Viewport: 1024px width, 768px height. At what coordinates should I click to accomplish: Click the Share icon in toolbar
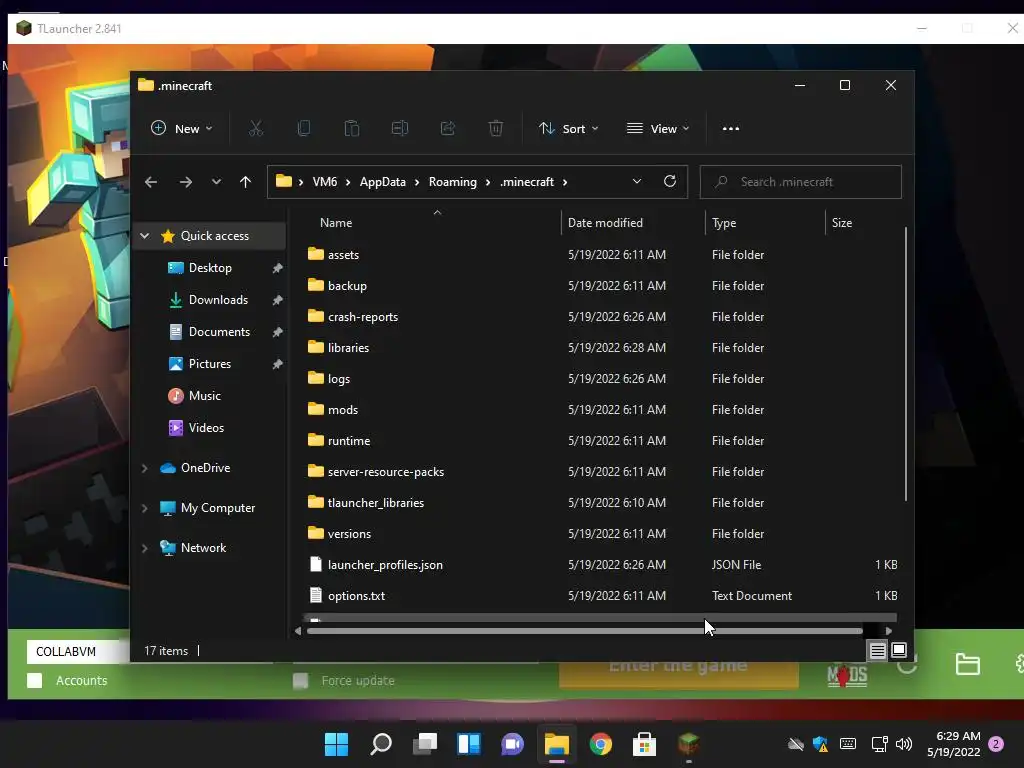[x=448, y=129]
